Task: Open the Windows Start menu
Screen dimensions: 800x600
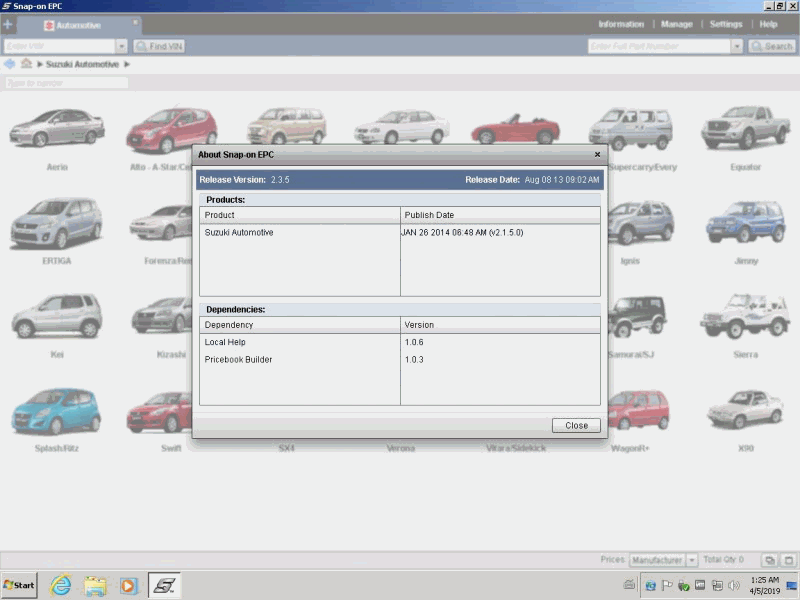Action: [x=19, y=585]
